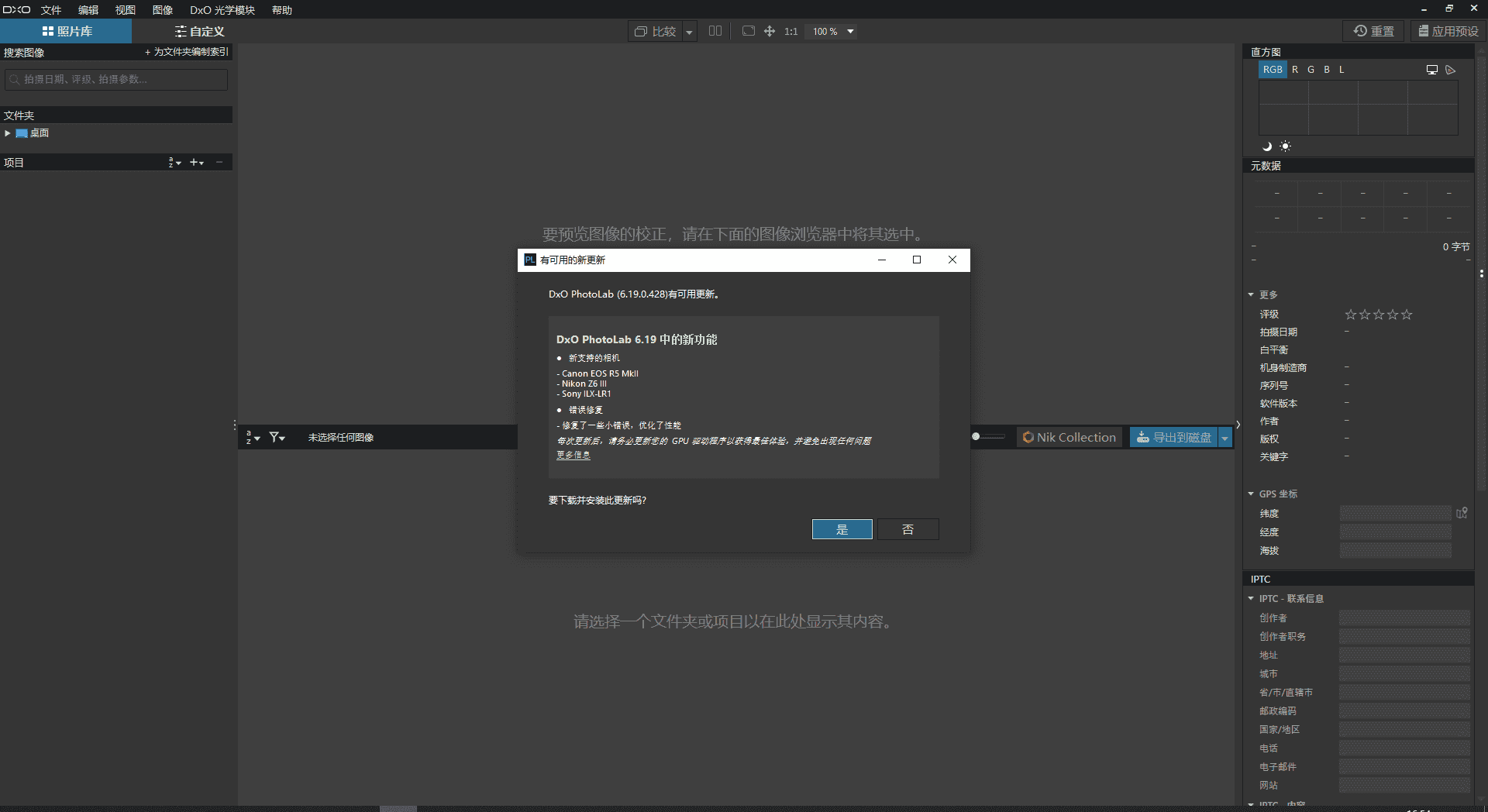Click the DxO logo in menu bar
Viewport: 1488px width, 812px height.
16,10
